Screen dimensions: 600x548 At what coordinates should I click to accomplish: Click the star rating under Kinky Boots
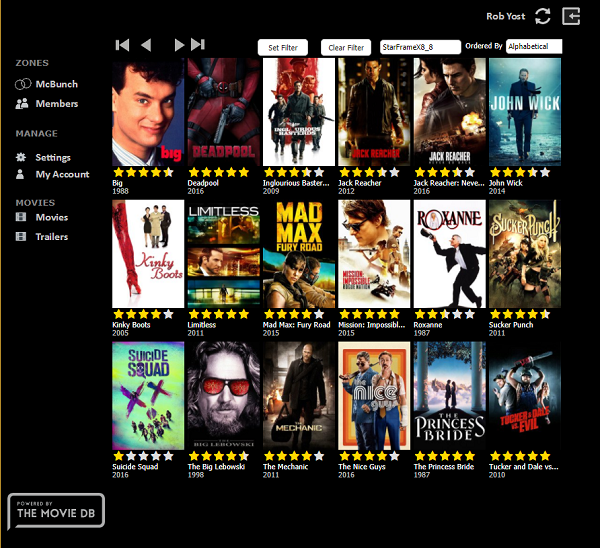point(143,314)
